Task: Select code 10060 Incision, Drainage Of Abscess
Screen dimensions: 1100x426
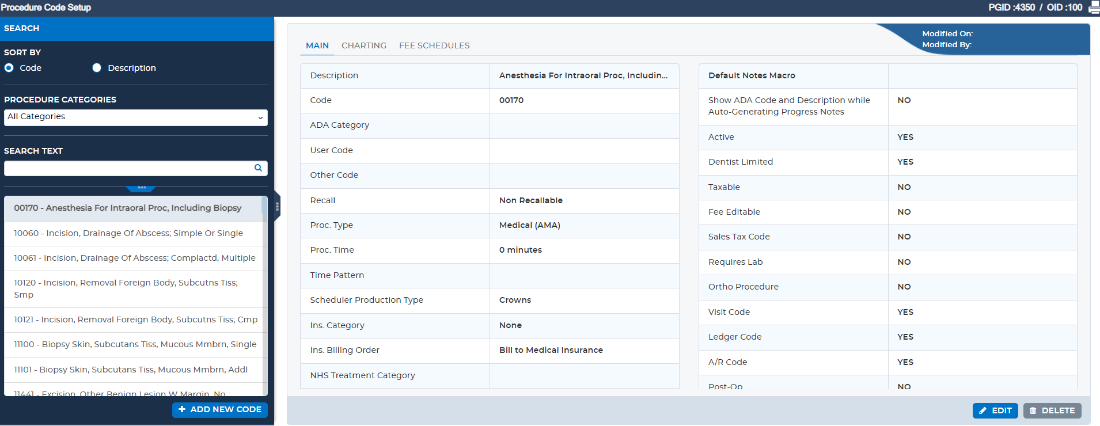Action: click(x=128, y=233)
